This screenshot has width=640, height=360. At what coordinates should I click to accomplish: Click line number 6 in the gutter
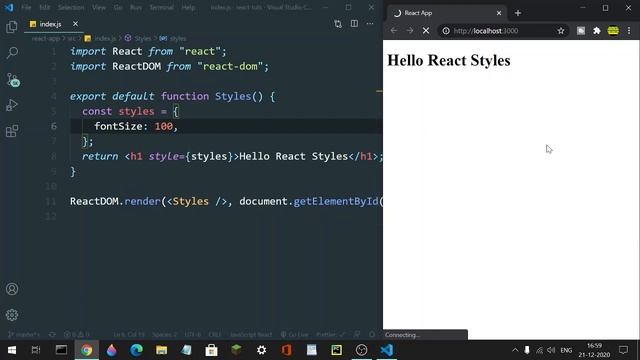pos(54,126)
